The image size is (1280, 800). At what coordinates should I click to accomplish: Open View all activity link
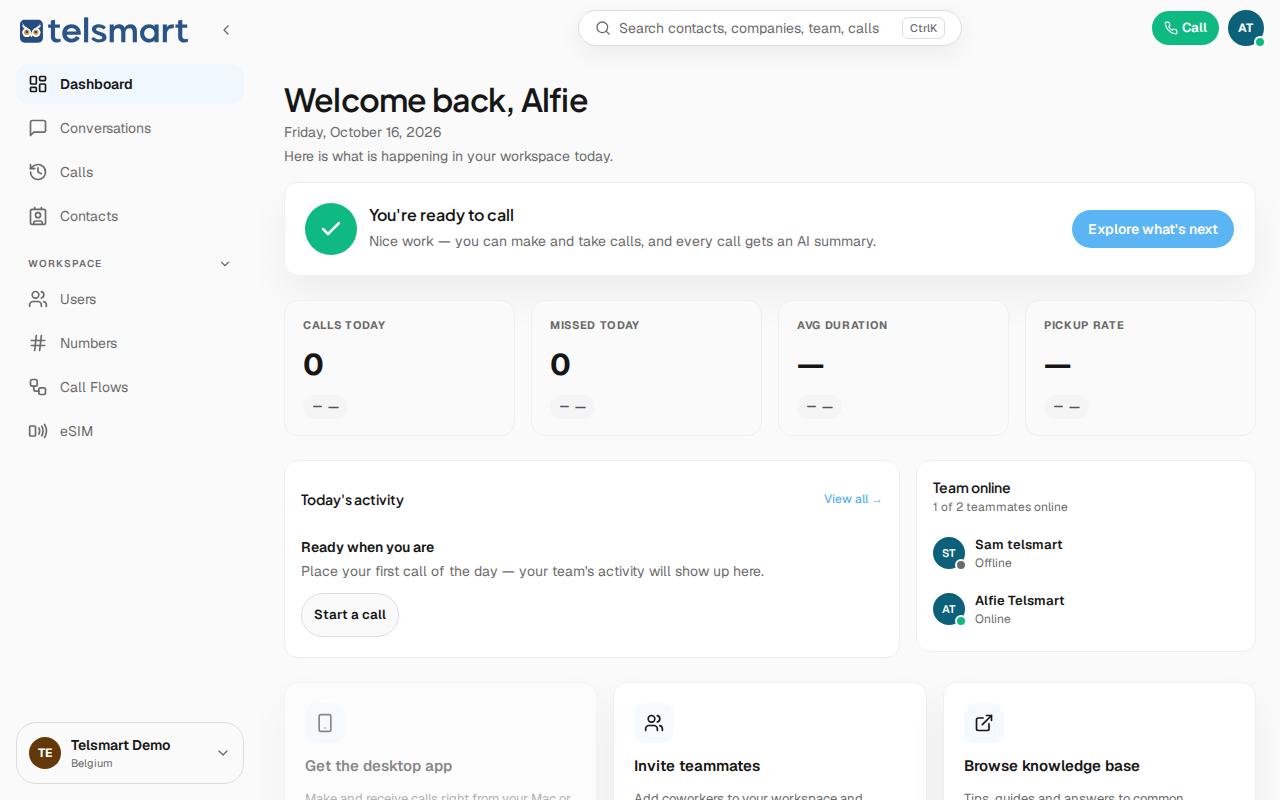point(852,499)
